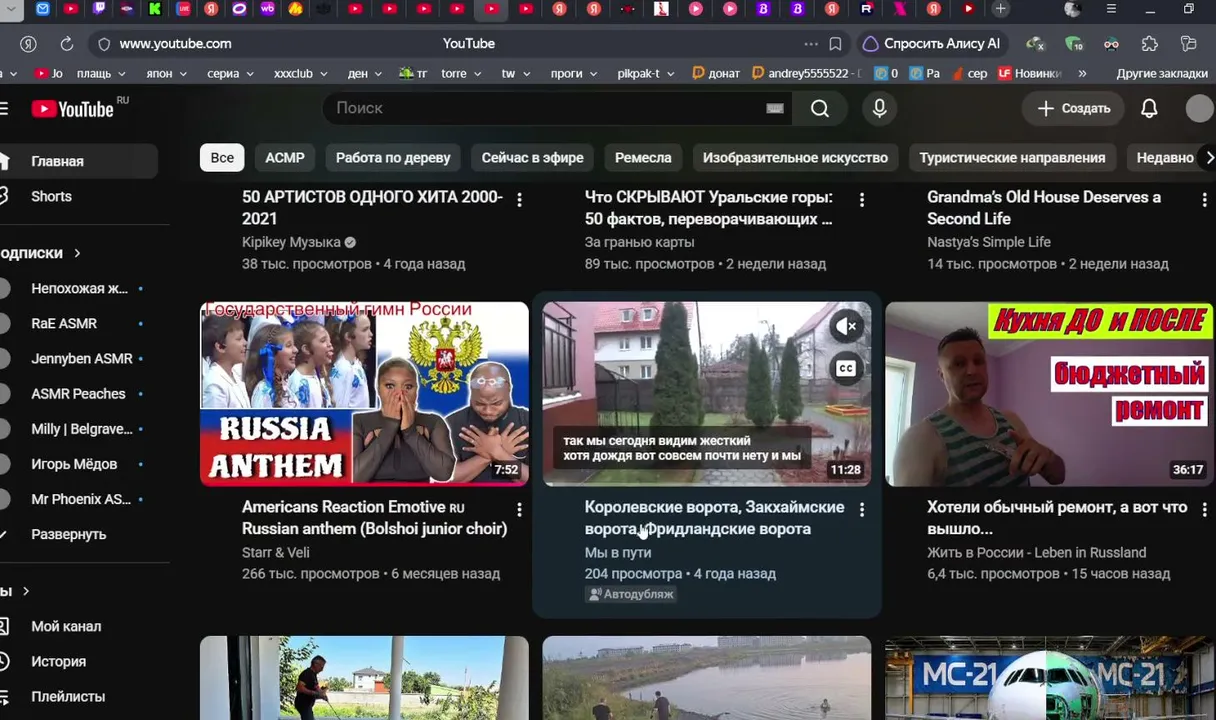Reload the page in browser
The height and width of the screenshot is (720, 1216).
click(66, 44)
